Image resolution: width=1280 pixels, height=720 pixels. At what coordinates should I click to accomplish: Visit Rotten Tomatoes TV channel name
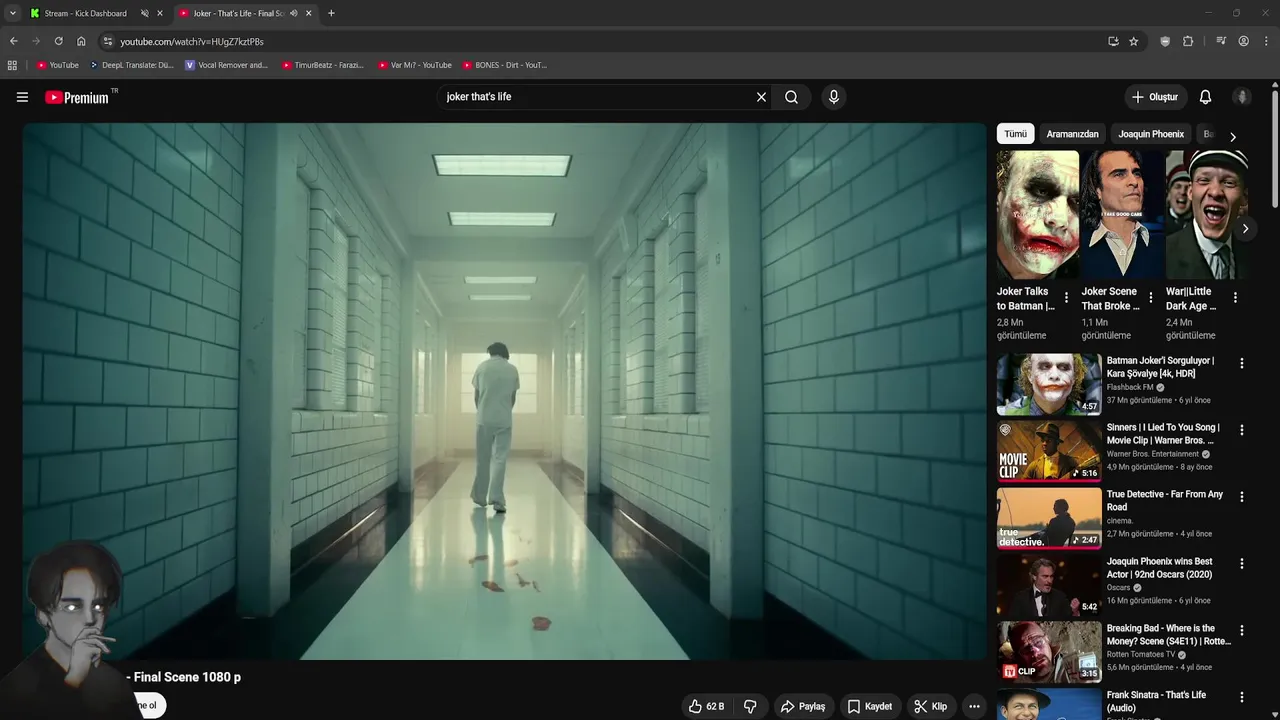click(x=1141, y=655)
